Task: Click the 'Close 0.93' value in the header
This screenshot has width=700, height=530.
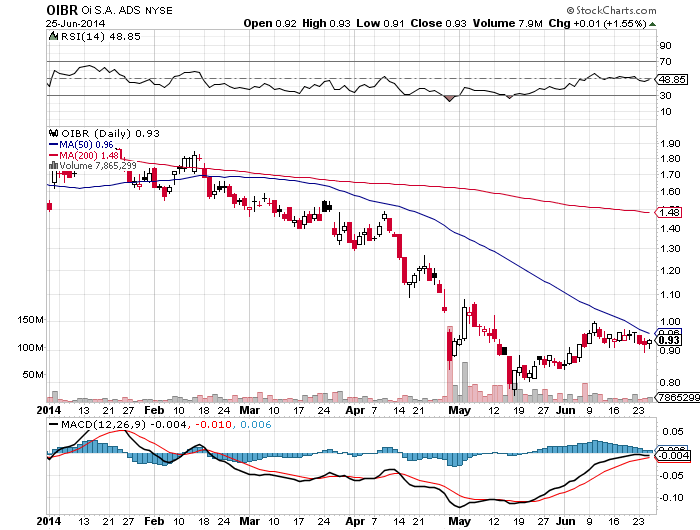Action: [438, 23]
